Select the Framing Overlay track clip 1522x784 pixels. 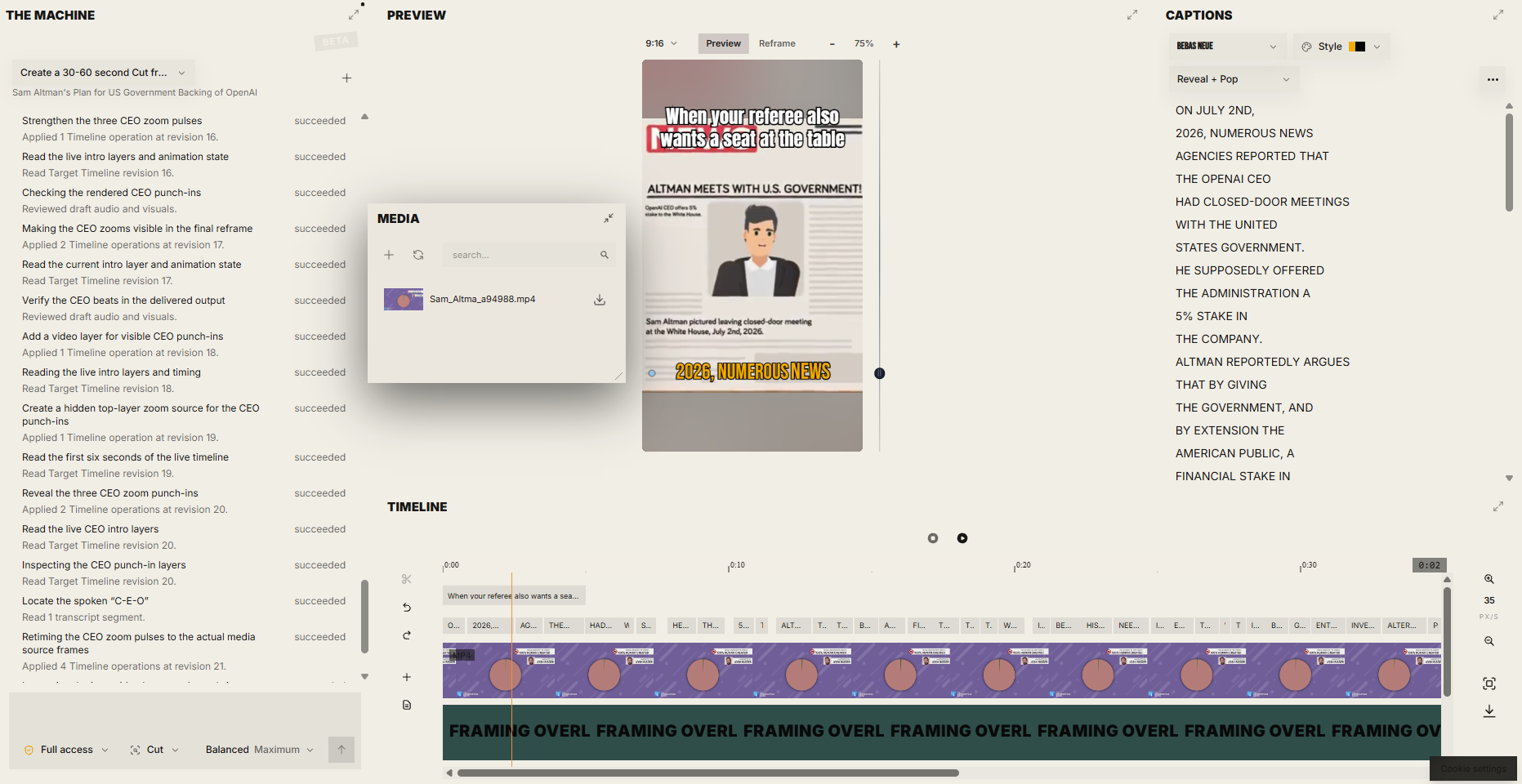click(x=942, y=732)
